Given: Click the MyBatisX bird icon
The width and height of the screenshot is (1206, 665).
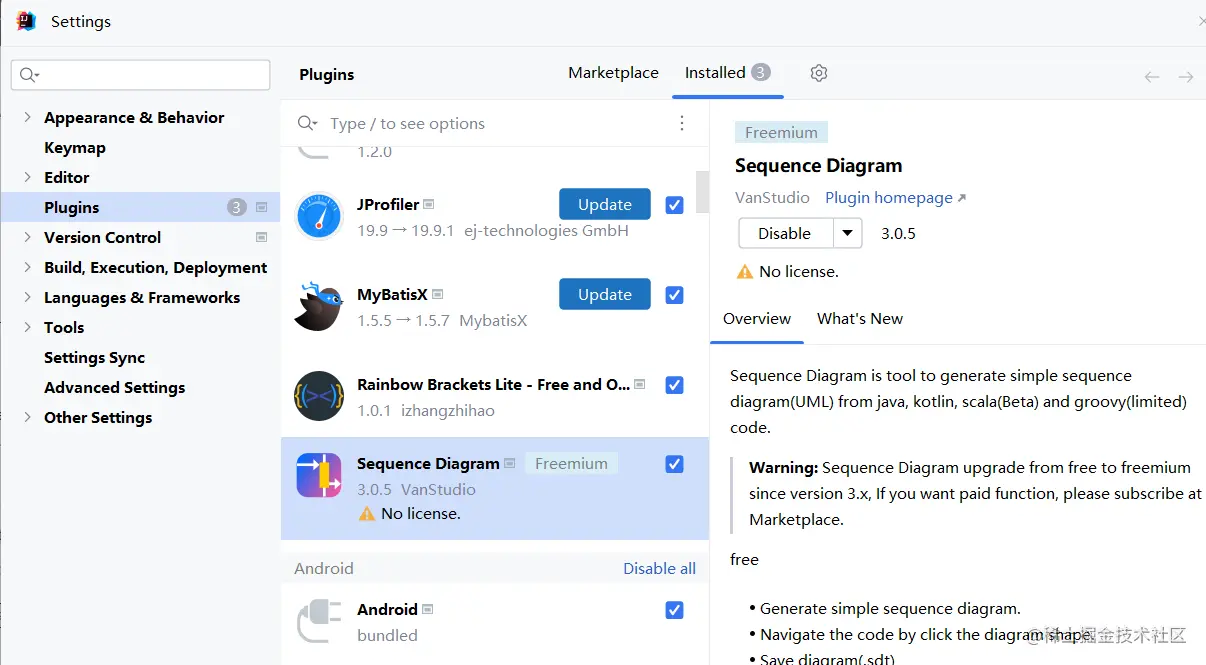Looking at the screenshot, I should [320, 306].
